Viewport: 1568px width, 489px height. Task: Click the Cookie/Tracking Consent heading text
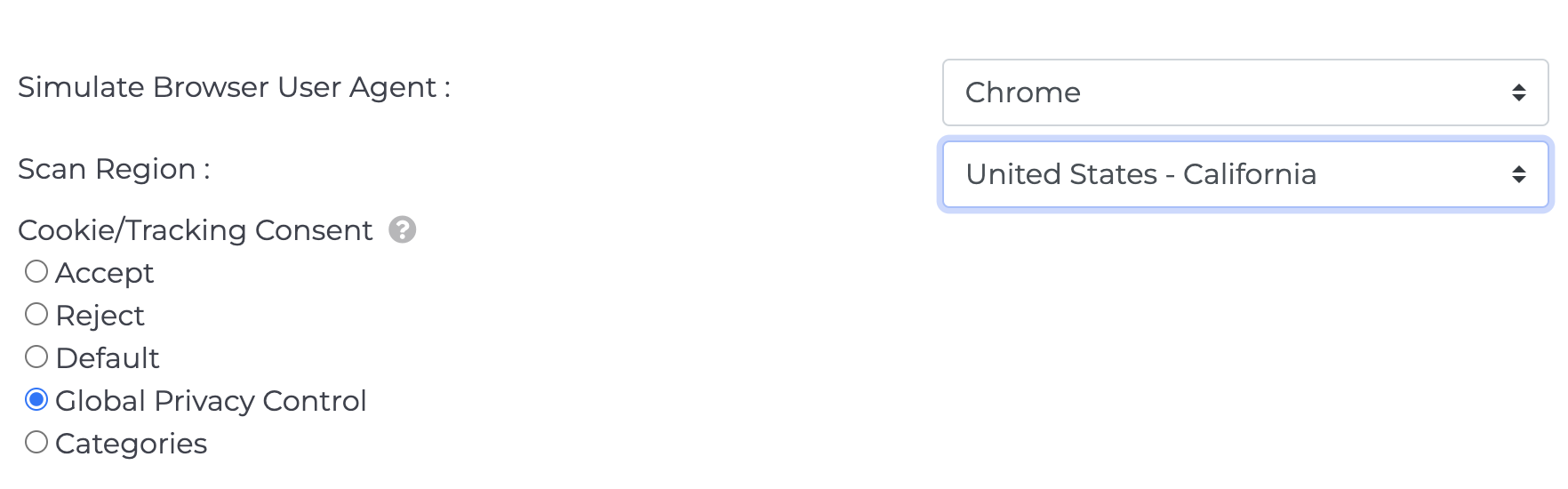tap(196, 230)
